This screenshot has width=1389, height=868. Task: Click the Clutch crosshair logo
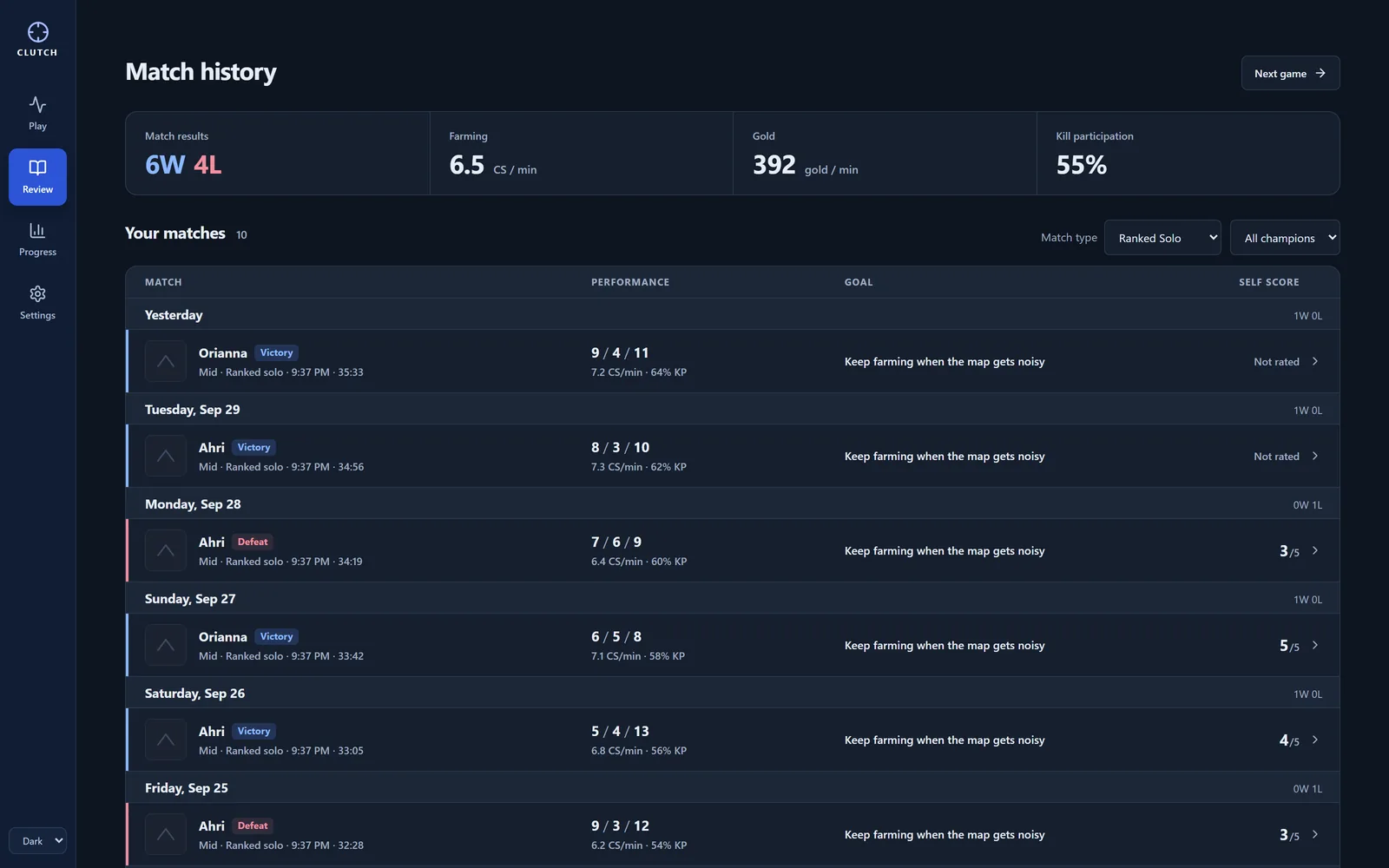(x=37, y=32)
